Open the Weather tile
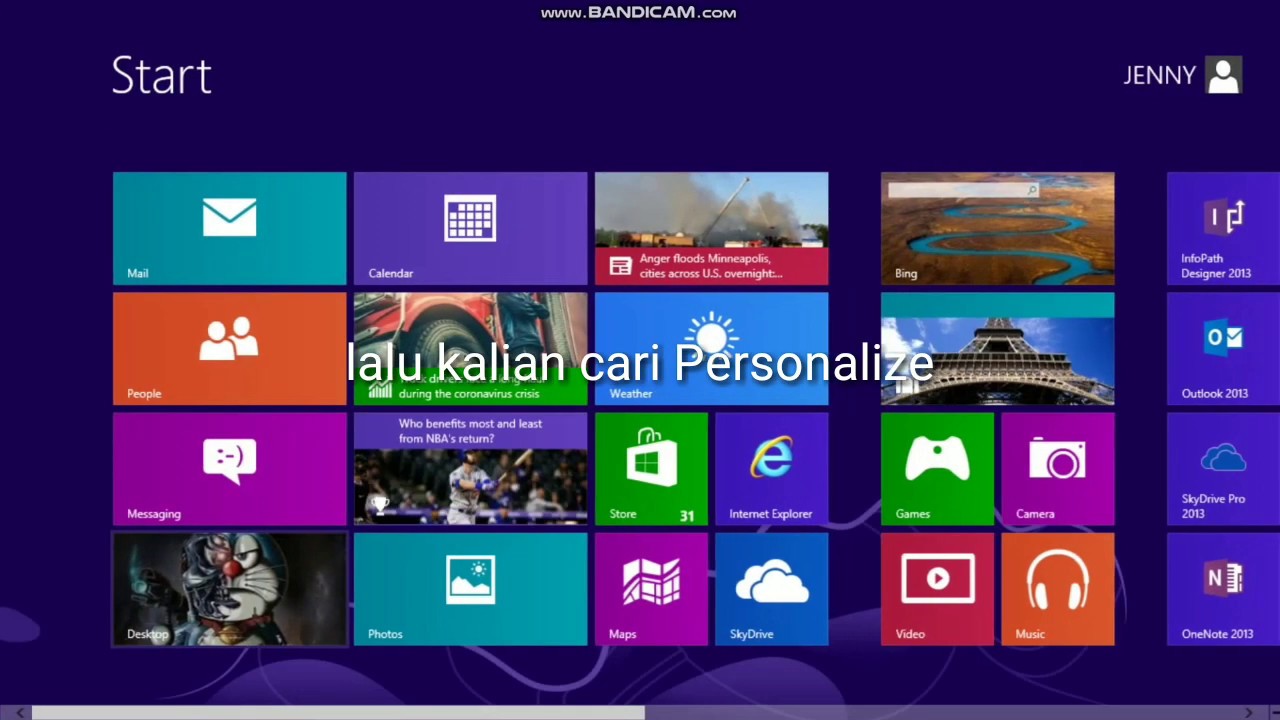This screenshot has height=720, width=1280. (x=711, y=348)
